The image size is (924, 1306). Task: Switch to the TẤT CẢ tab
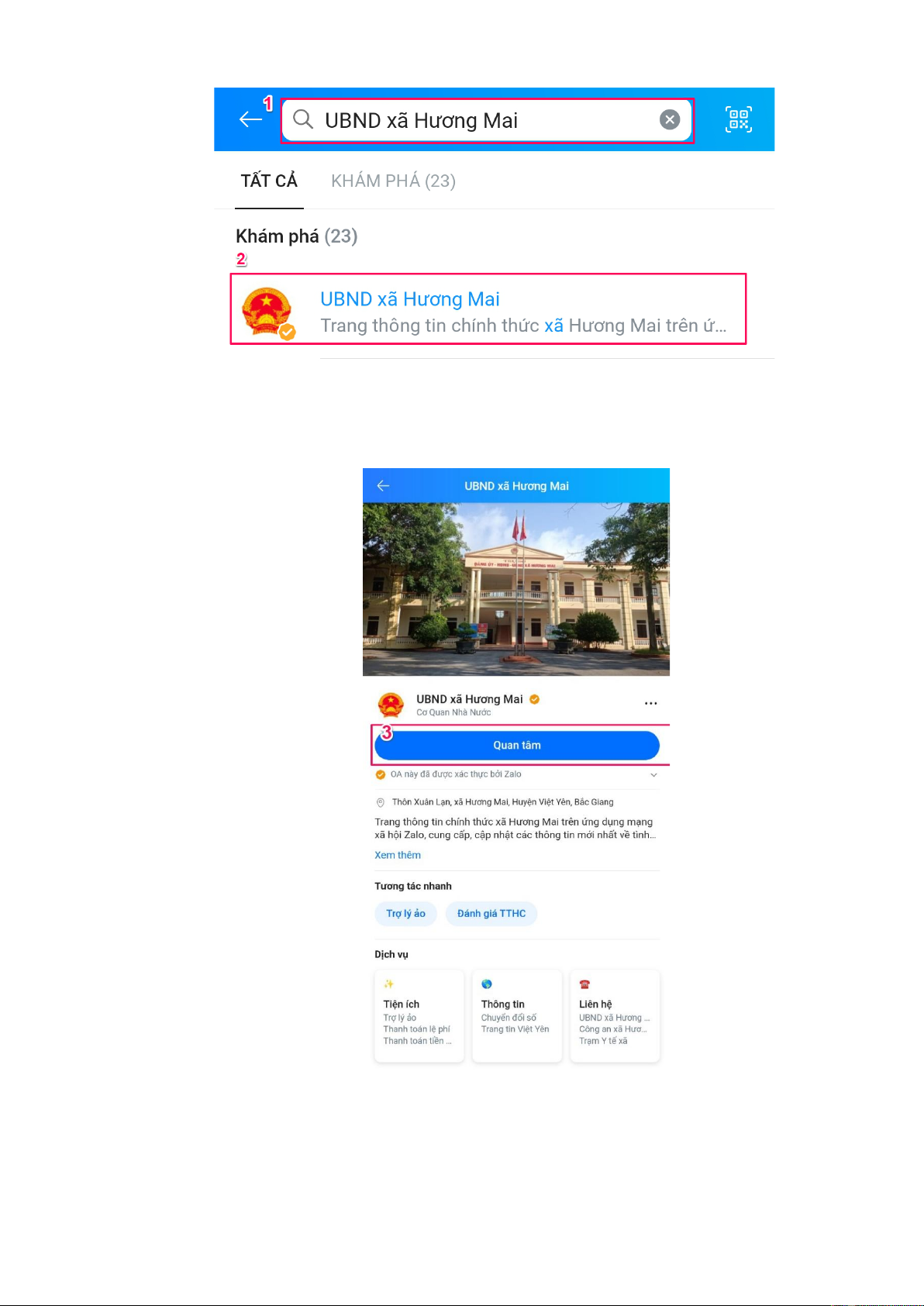coord(269,181)
